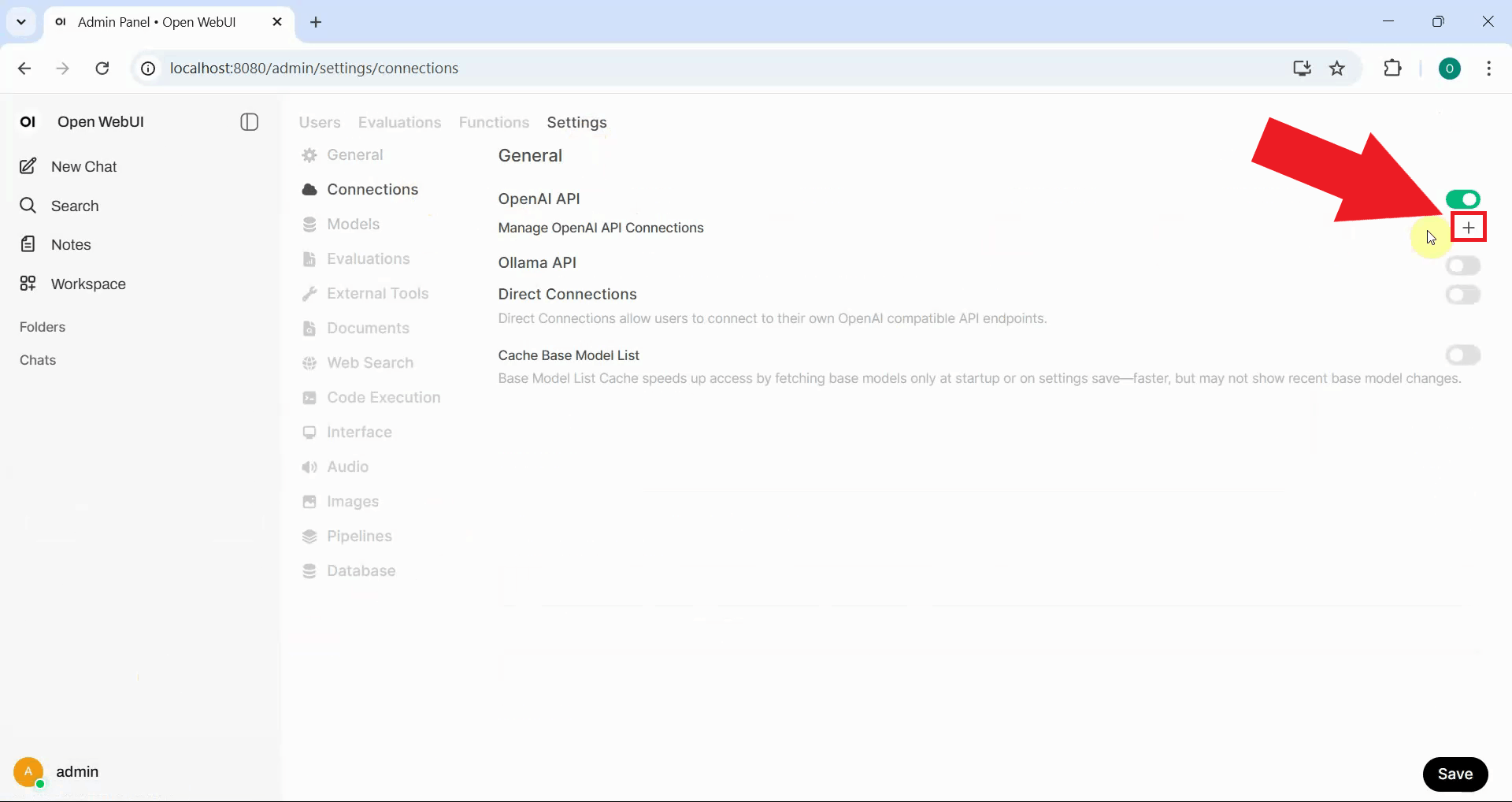This screenshot has width=1512, height=802.
Task: Turn on Cache Base Model List toggle
Action: [1462, 355]
